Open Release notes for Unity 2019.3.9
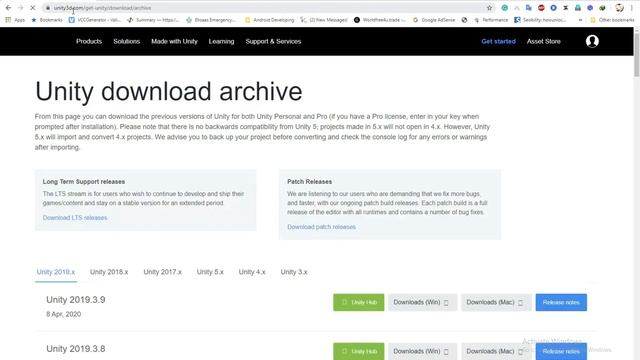 (x=561, y=302)
